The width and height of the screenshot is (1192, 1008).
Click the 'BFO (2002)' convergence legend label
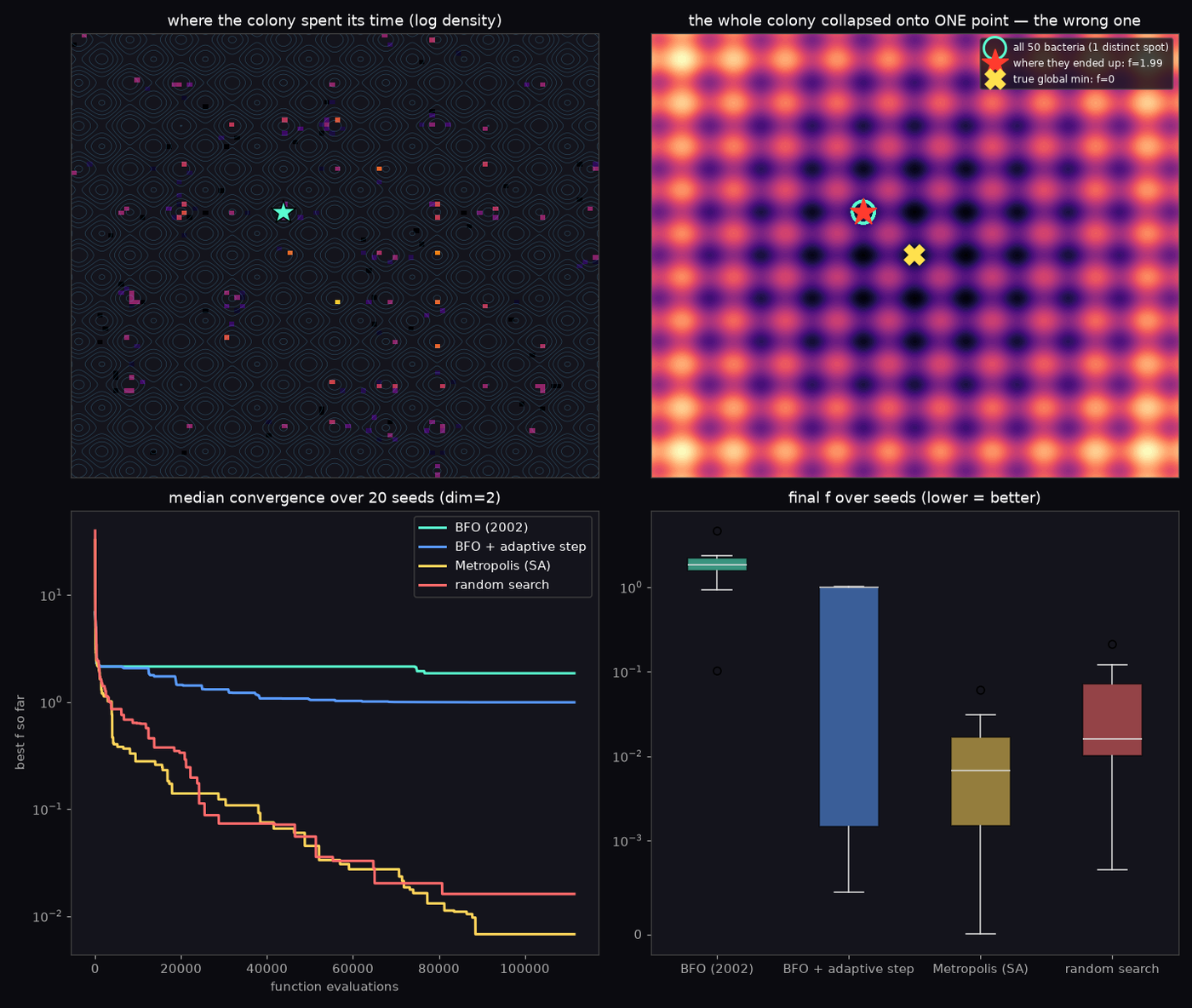coord(491,528)
